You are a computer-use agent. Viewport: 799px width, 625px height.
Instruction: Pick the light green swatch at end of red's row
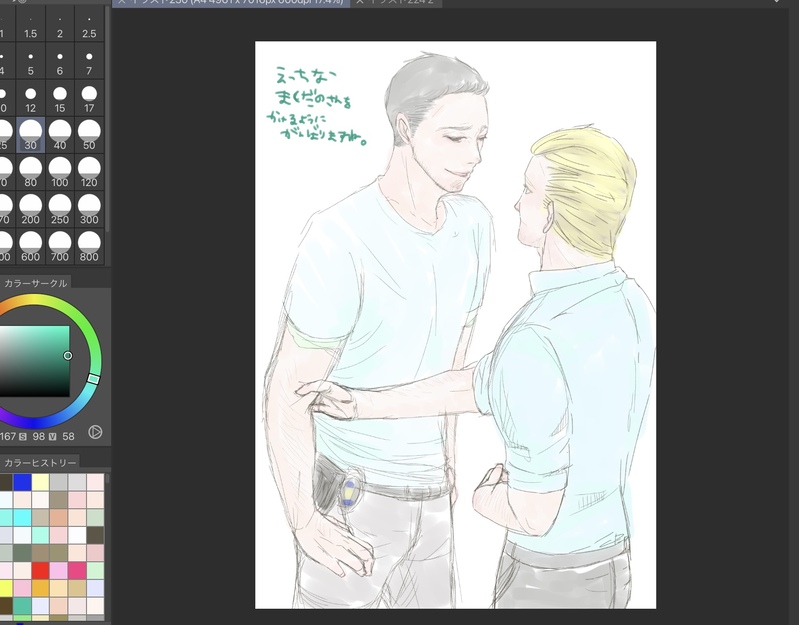[95, 570]
